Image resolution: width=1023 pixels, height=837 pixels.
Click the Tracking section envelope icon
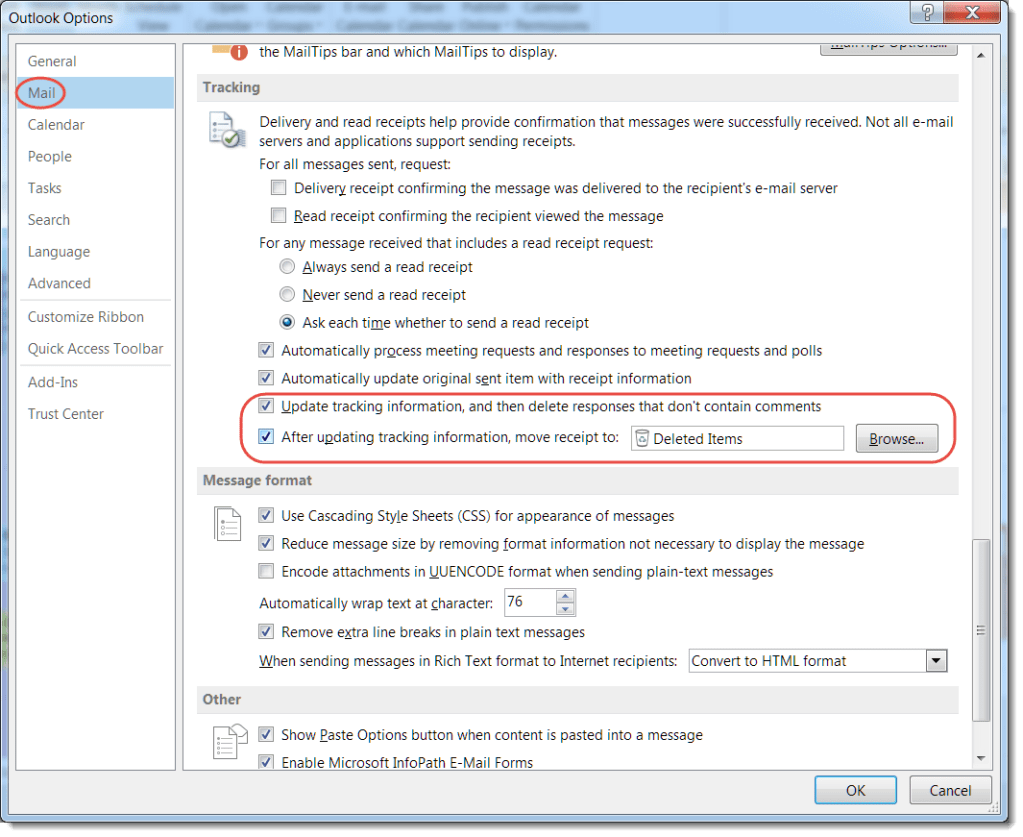[x=227, y=127]
